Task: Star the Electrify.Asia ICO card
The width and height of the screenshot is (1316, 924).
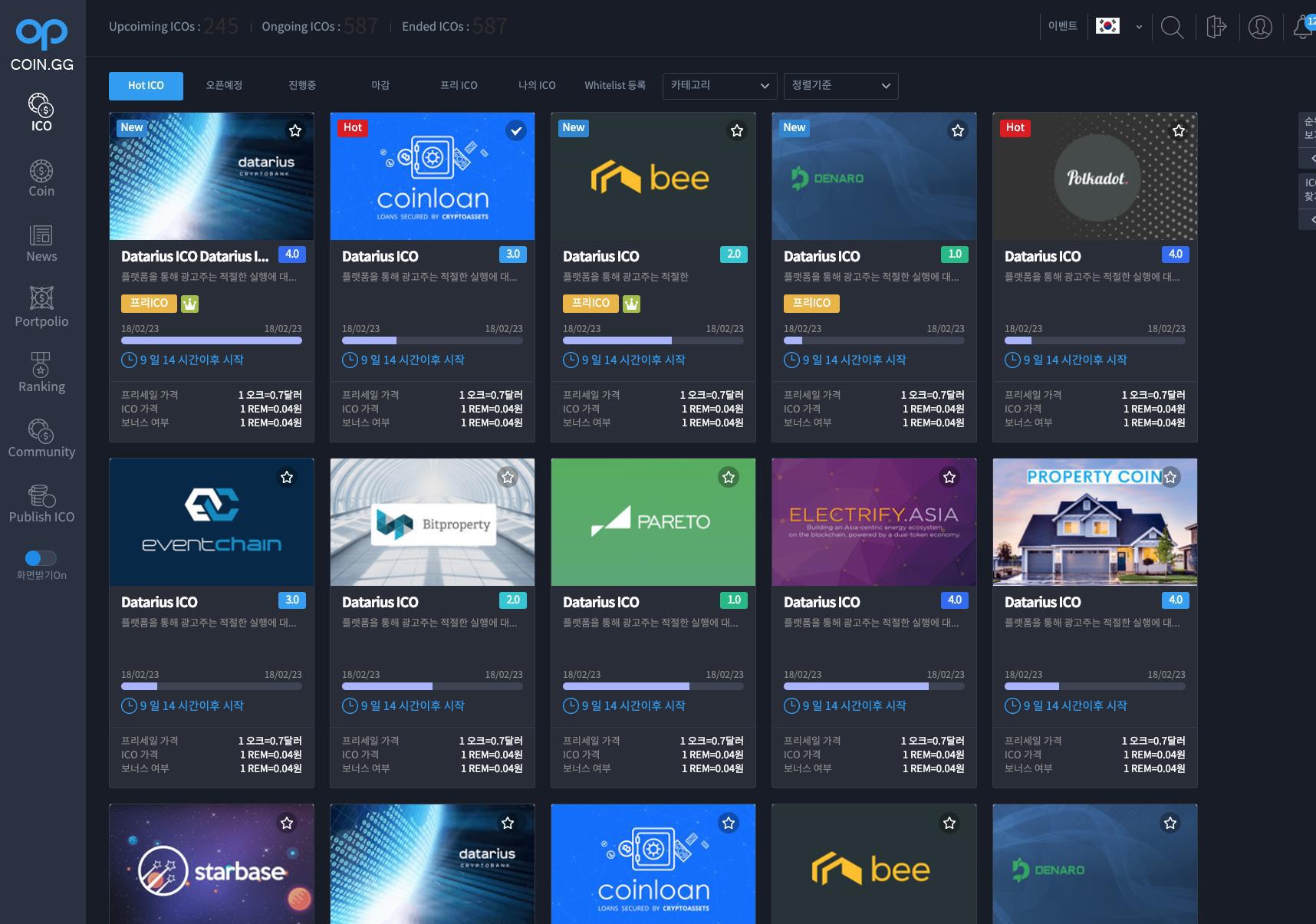Action: (x=949, y=477)
